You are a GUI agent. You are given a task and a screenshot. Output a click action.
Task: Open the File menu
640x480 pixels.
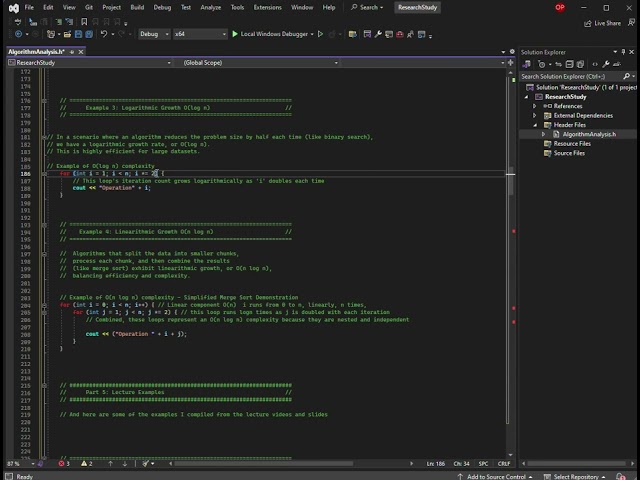pyautogui.click(x=29, y=7)
